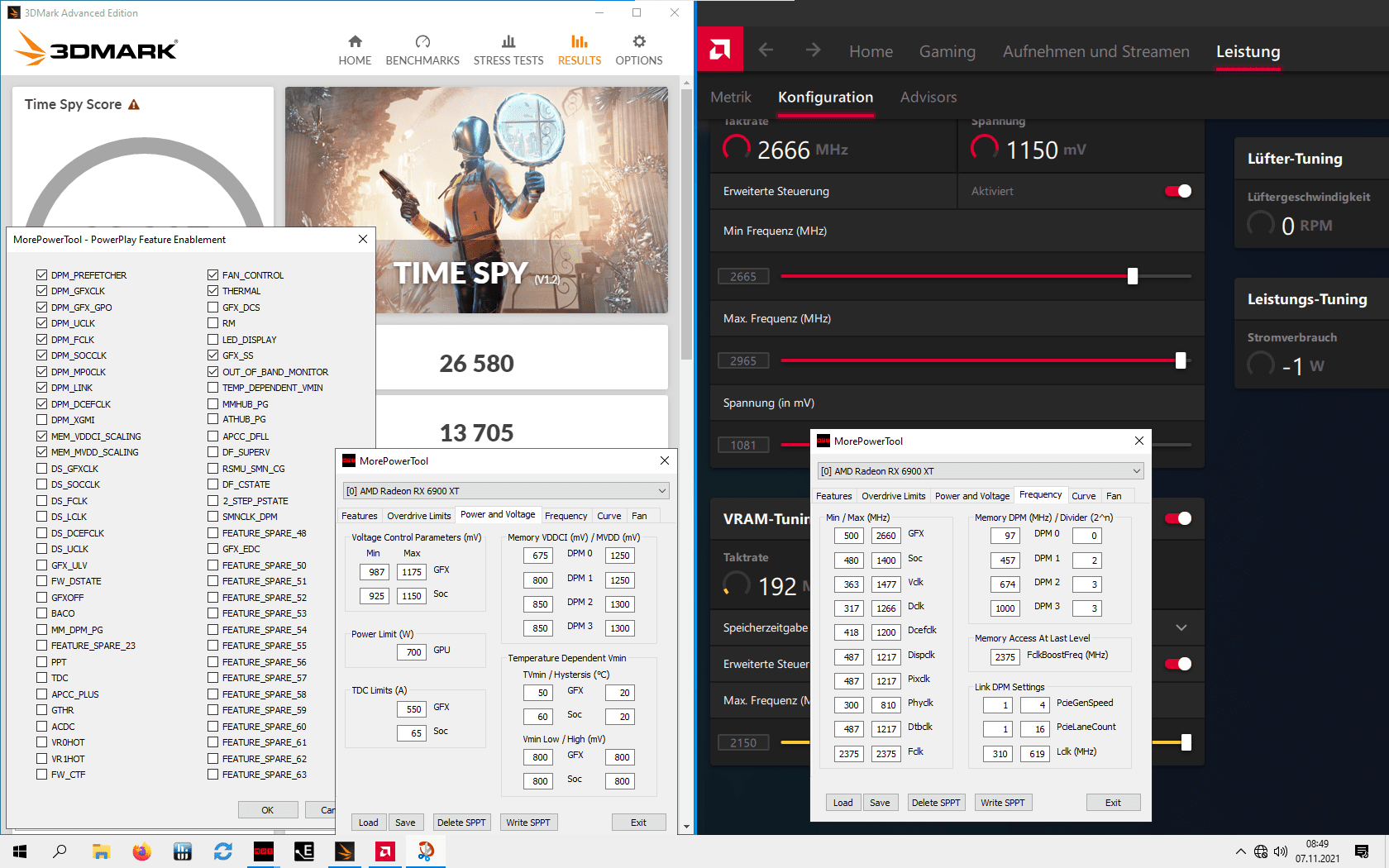Toggle GPU Erweiterte Steuerung switch beside Aktiviert
This screenshot has width=1389, height=868.
[1178, 191]
